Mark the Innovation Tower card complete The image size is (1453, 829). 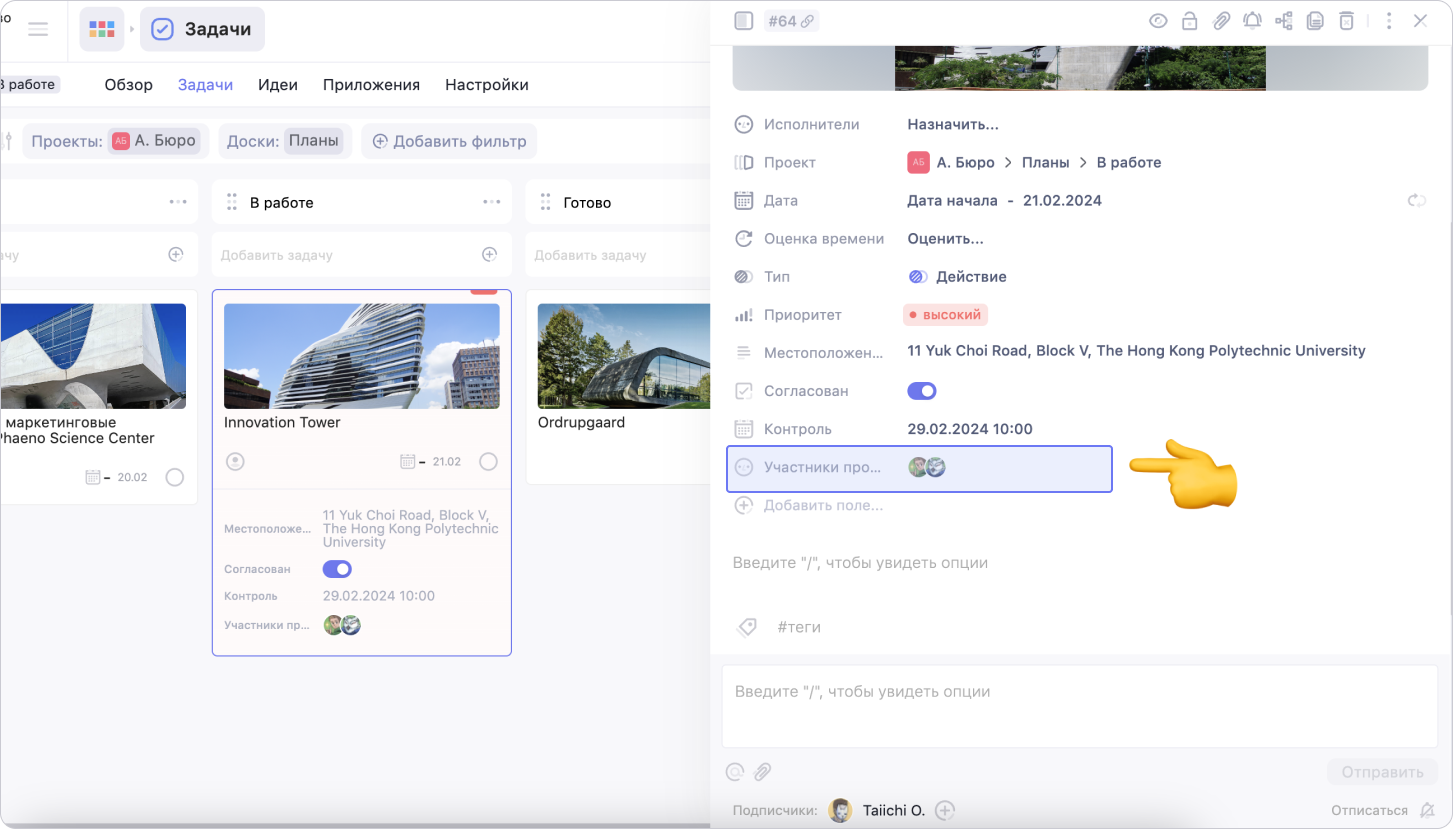(x=488, y=461)
